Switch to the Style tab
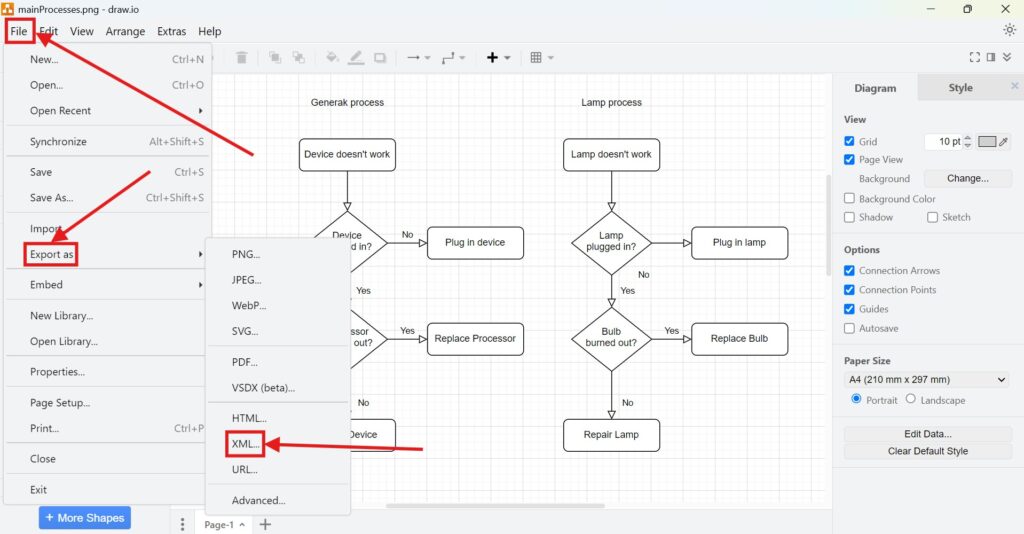Viewport: 1024px width, 534px height. coord(960,88)
